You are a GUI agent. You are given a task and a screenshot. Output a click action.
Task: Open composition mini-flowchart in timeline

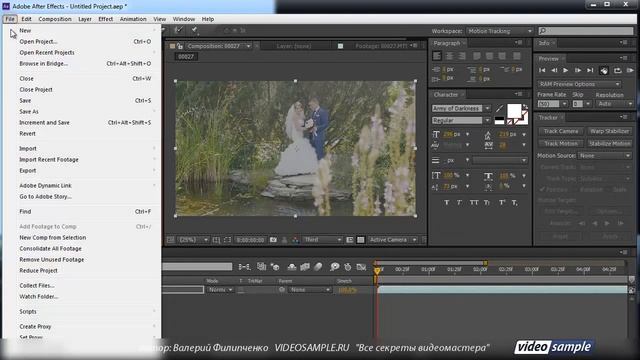244,267
